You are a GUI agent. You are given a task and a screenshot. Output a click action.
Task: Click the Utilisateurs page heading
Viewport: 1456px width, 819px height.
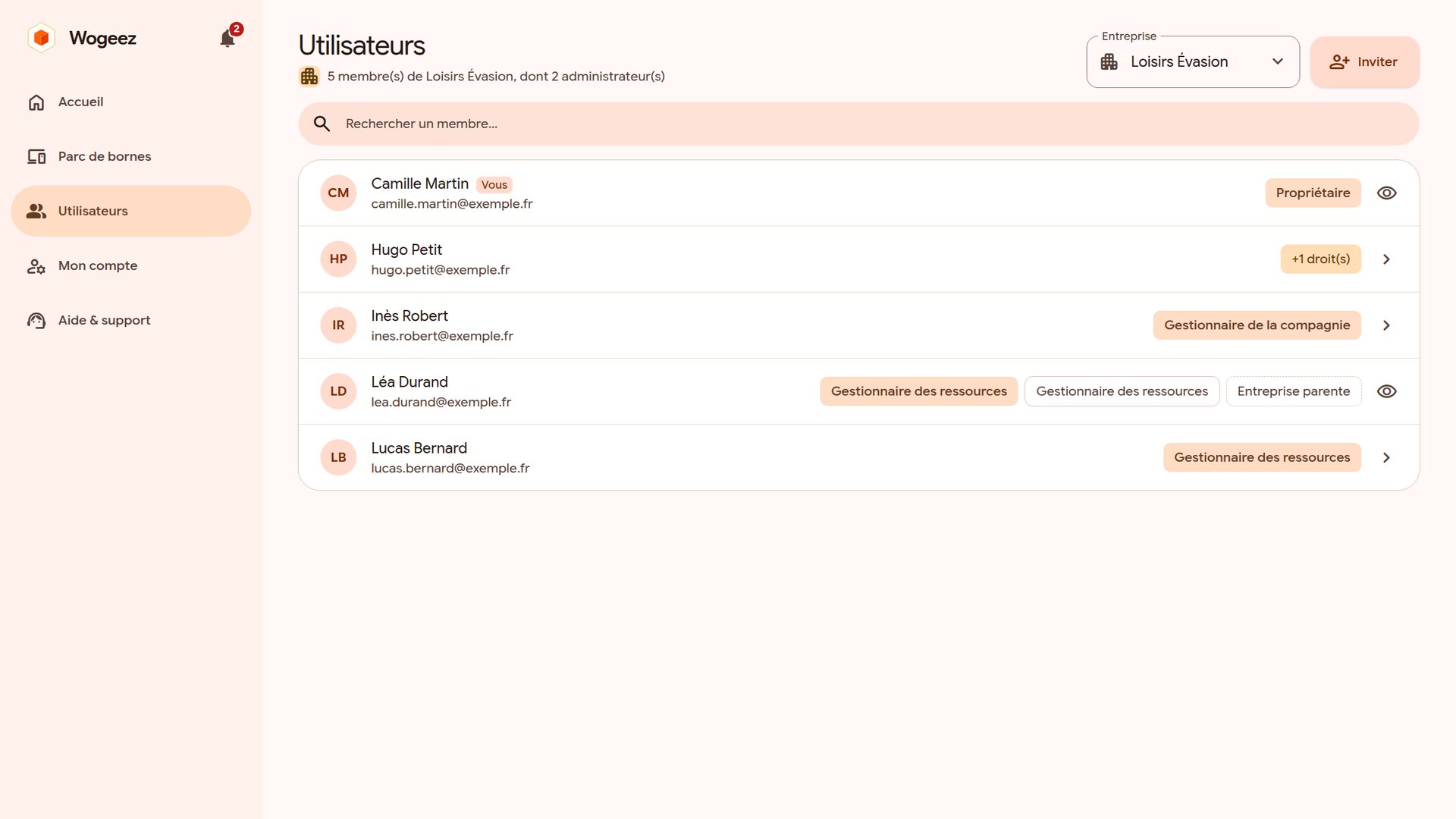pos(362,45)
